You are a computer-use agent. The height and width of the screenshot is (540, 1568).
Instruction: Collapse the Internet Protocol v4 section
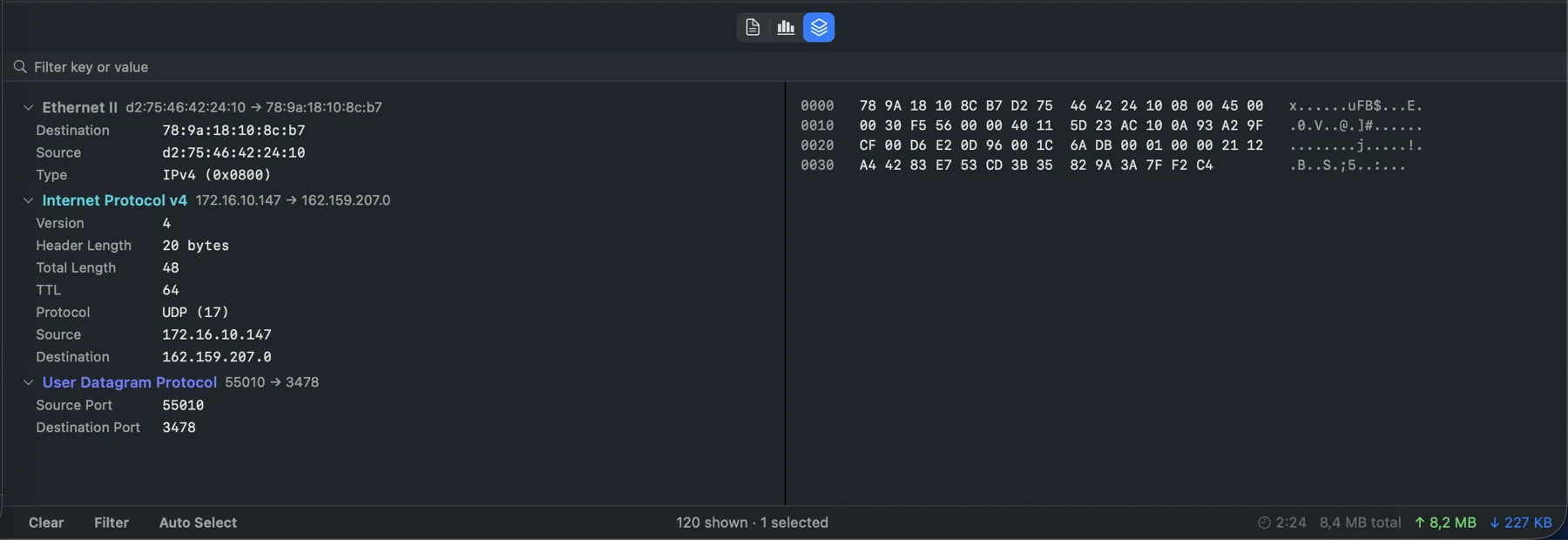[28, 200]
